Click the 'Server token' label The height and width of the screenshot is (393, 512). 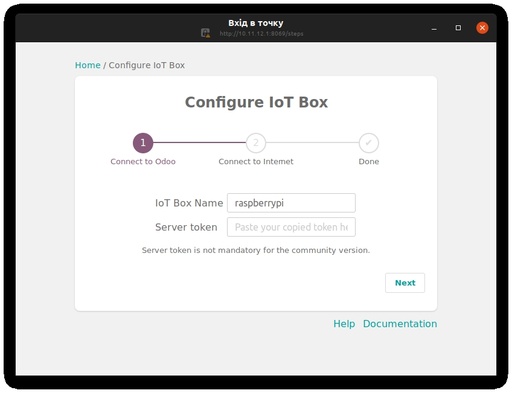[186, 227]
